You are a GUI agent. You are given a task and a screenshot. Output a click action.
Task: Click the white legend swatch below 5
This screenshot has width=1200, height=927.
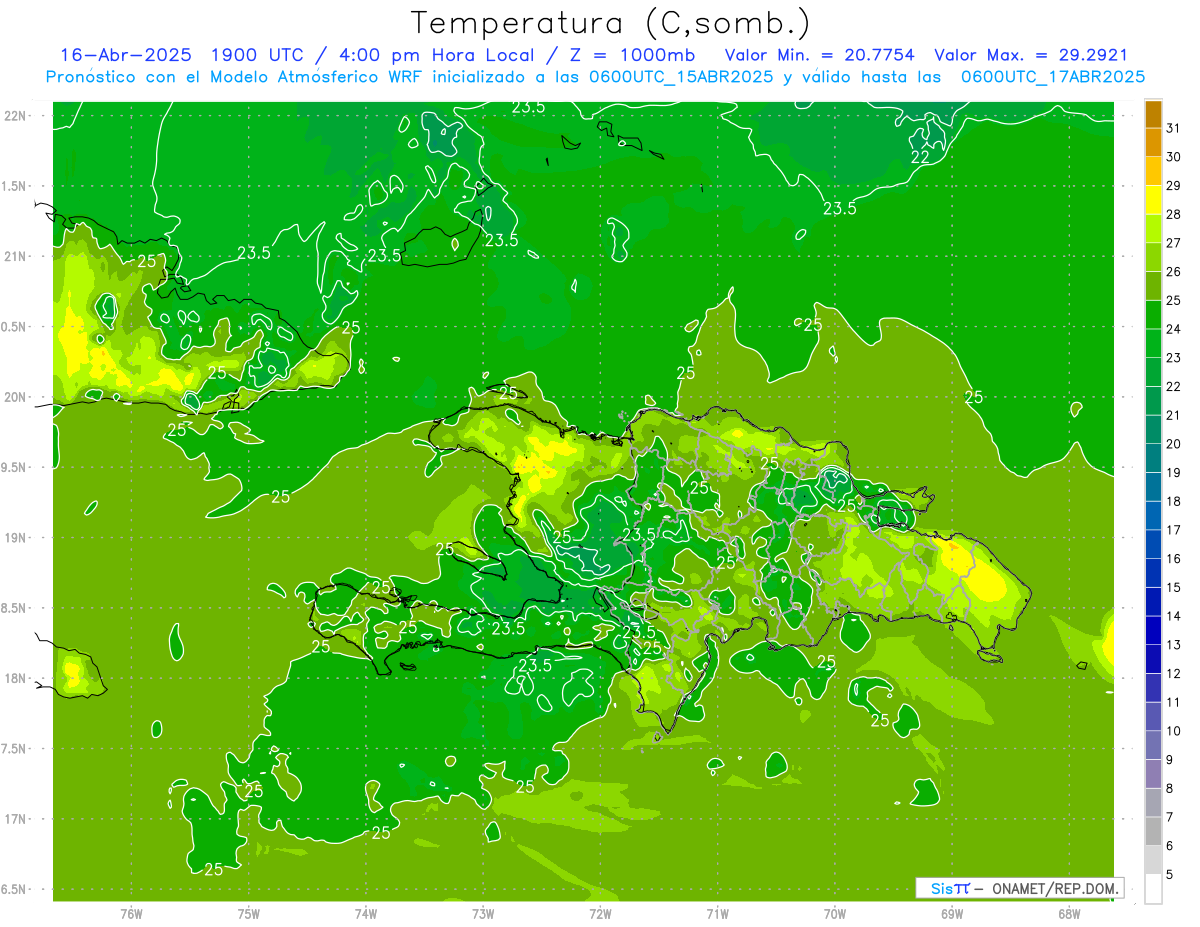tap(1153, 889)
